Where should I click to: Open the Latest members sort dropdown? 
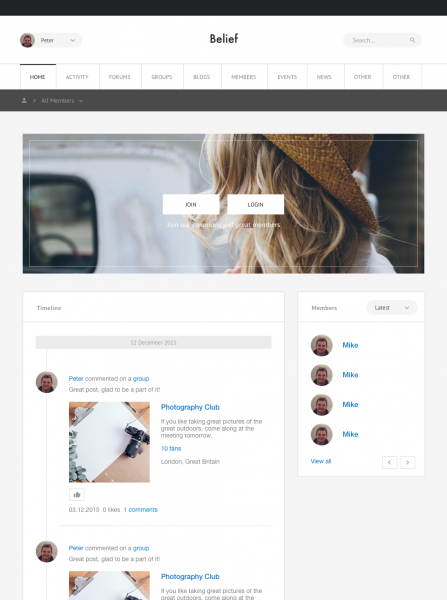click(392, 308)
